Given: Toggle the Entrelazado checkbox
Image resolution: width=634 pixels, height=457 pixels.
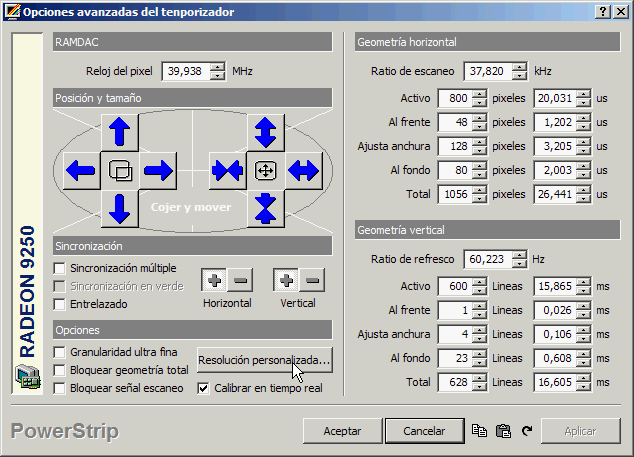Looking at the screenshot, I should 59,304.
